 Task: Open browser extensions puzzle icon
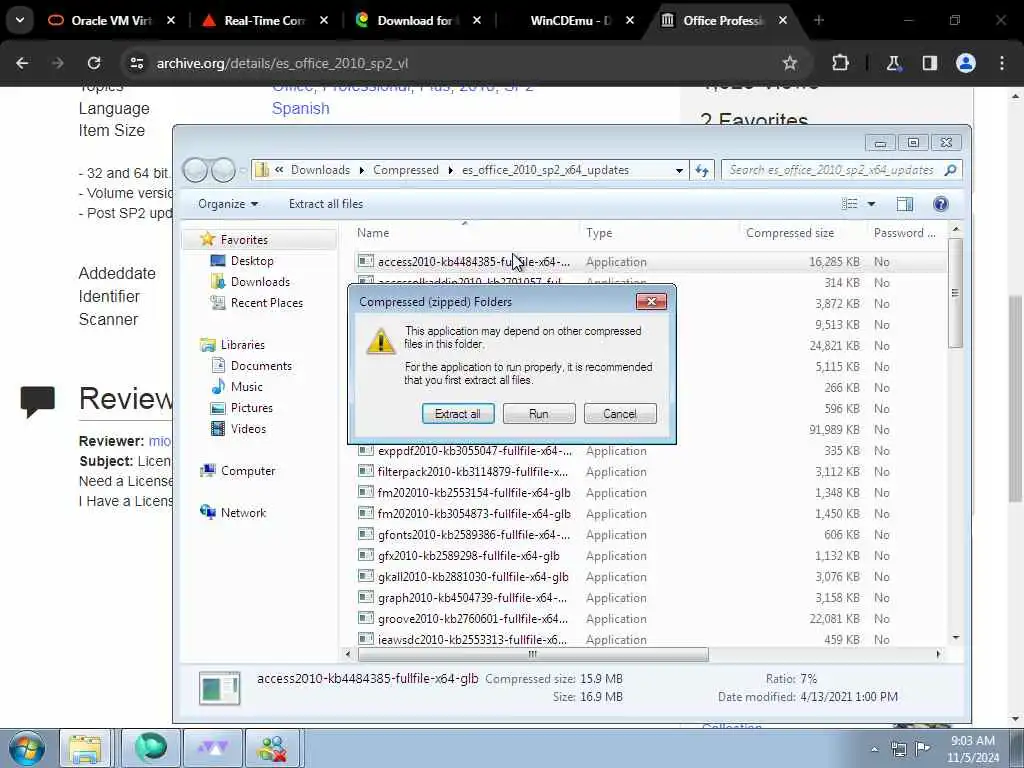tap(840, 63)
